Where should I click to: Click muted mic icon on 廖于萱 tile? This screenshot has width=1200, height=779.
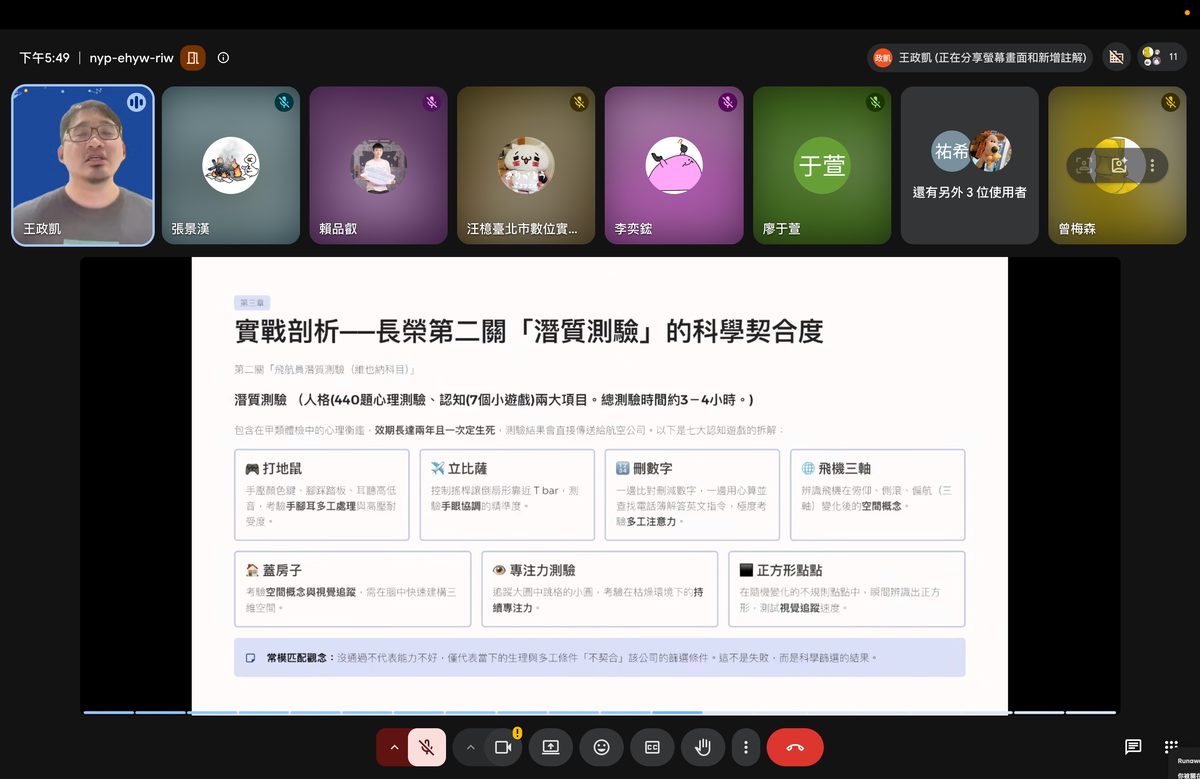tap(875, 102)
